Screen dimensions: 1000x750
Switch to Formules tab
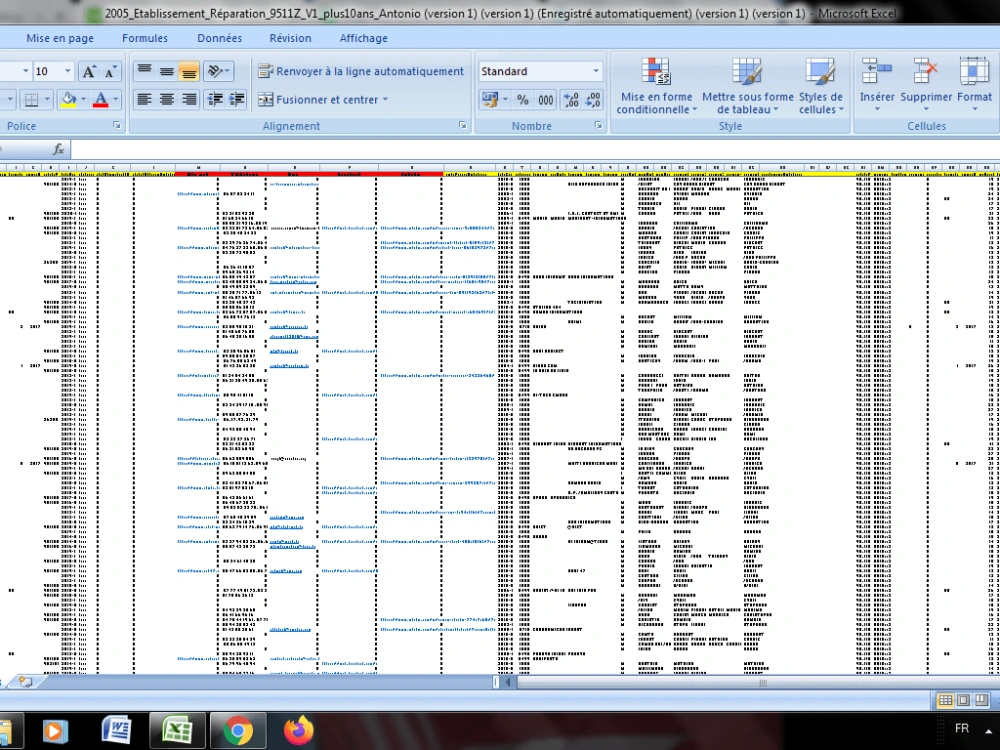pos(145,38)
